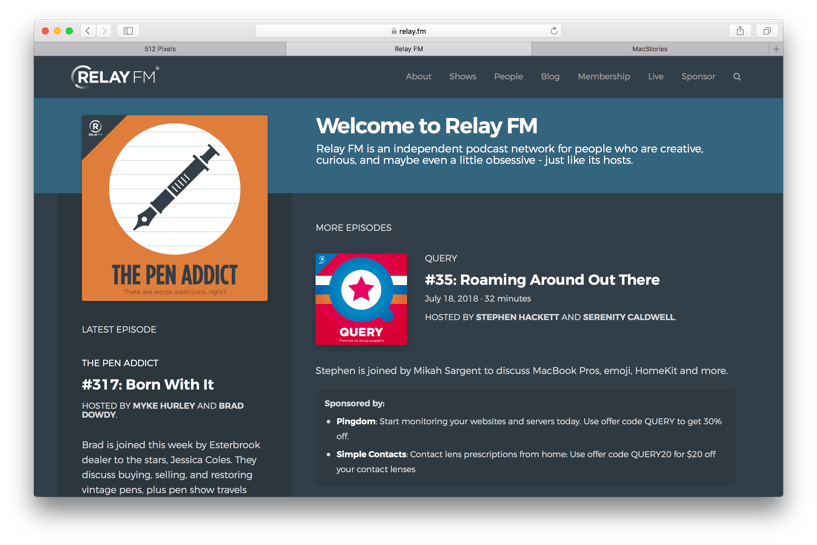Open the Shows navigation link
The height and width of the screenshot is (545, 817).
463,77
